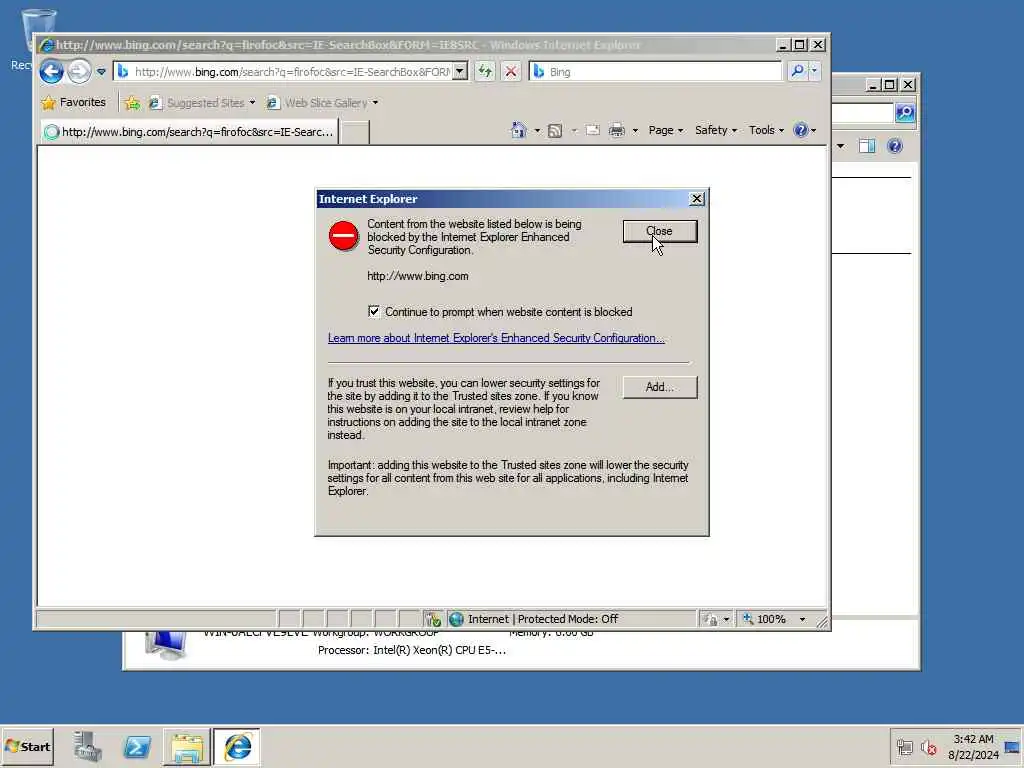Open Windows Explorer from taskbar

(187, 747)
